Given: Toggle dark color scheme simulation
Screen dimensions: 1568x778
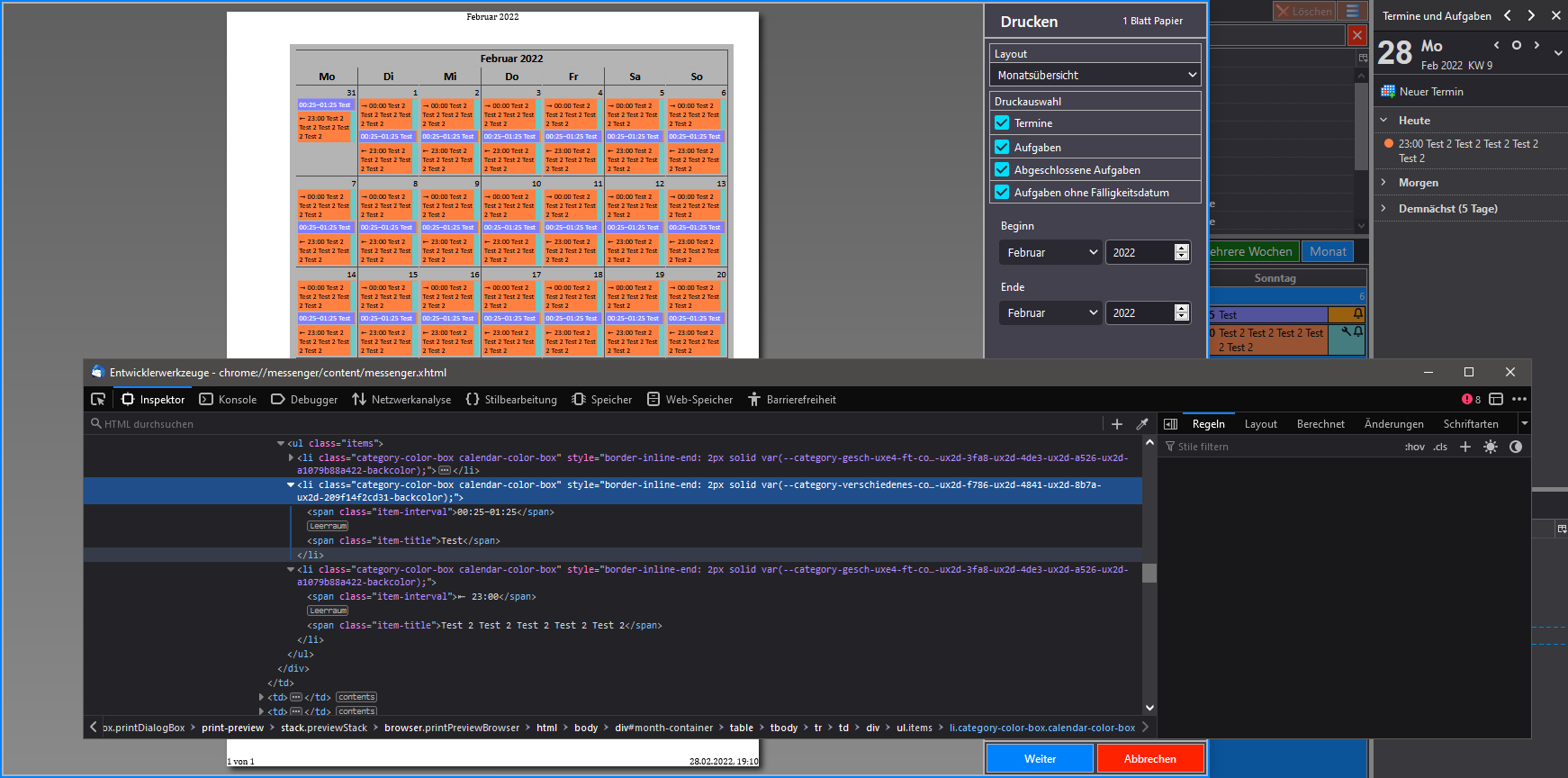Looking at the screenshot, I should click(x=1516, y=447).
